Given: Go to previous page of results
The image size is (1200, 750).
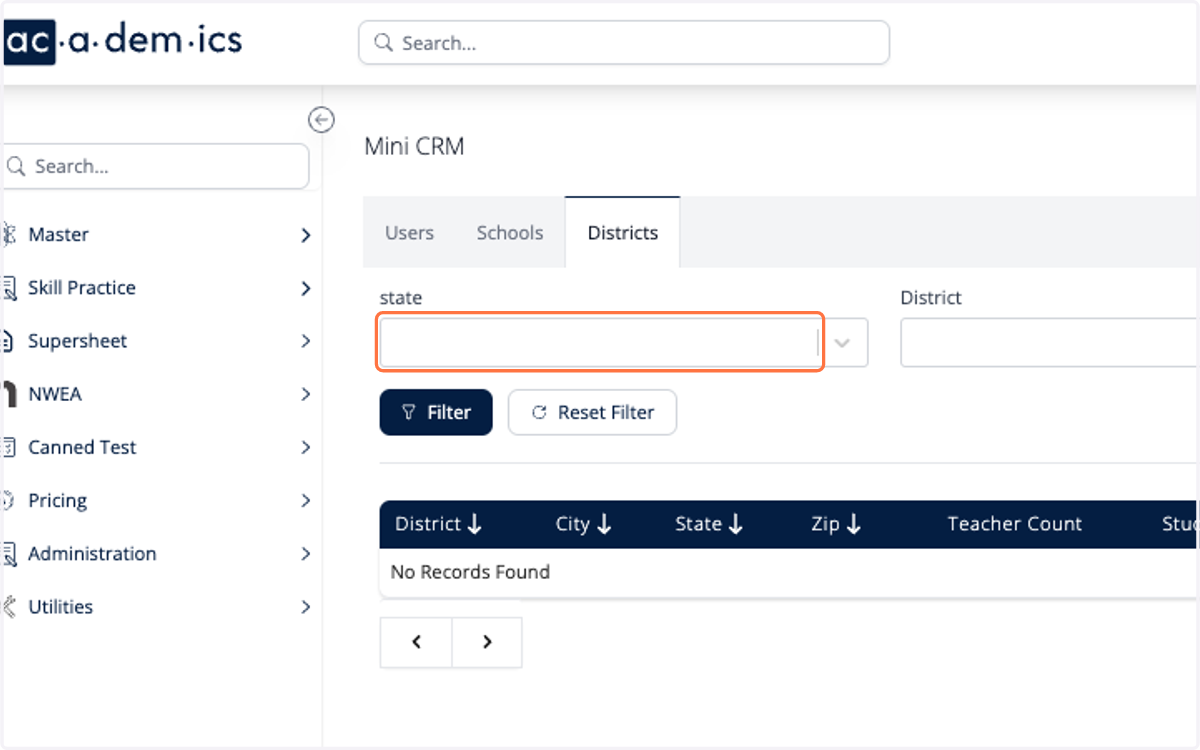Looking at the screenshot, I should (x=416, y=642).
